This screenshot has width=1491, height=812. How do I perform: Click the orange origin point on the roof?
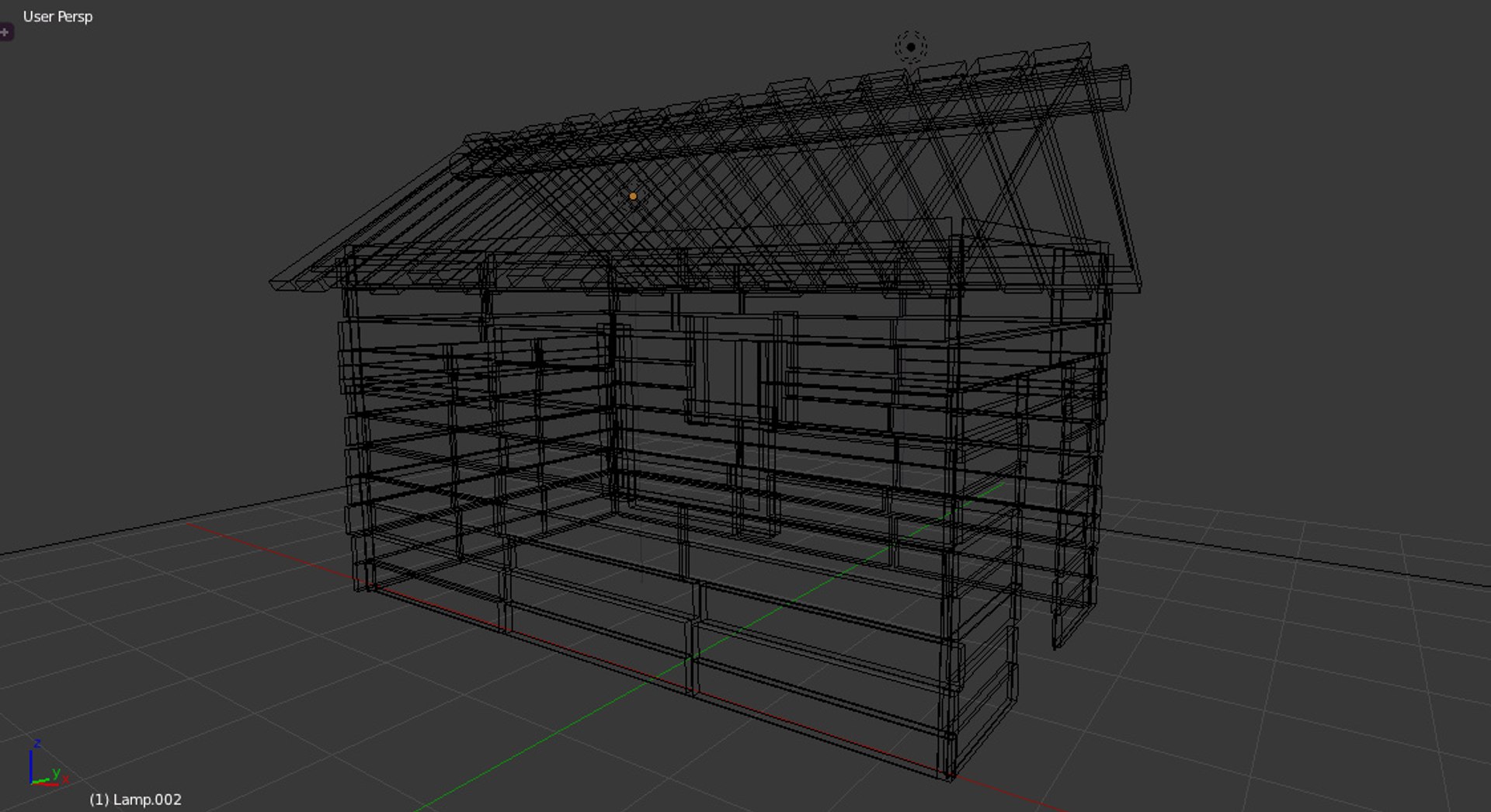click(633, 196)
